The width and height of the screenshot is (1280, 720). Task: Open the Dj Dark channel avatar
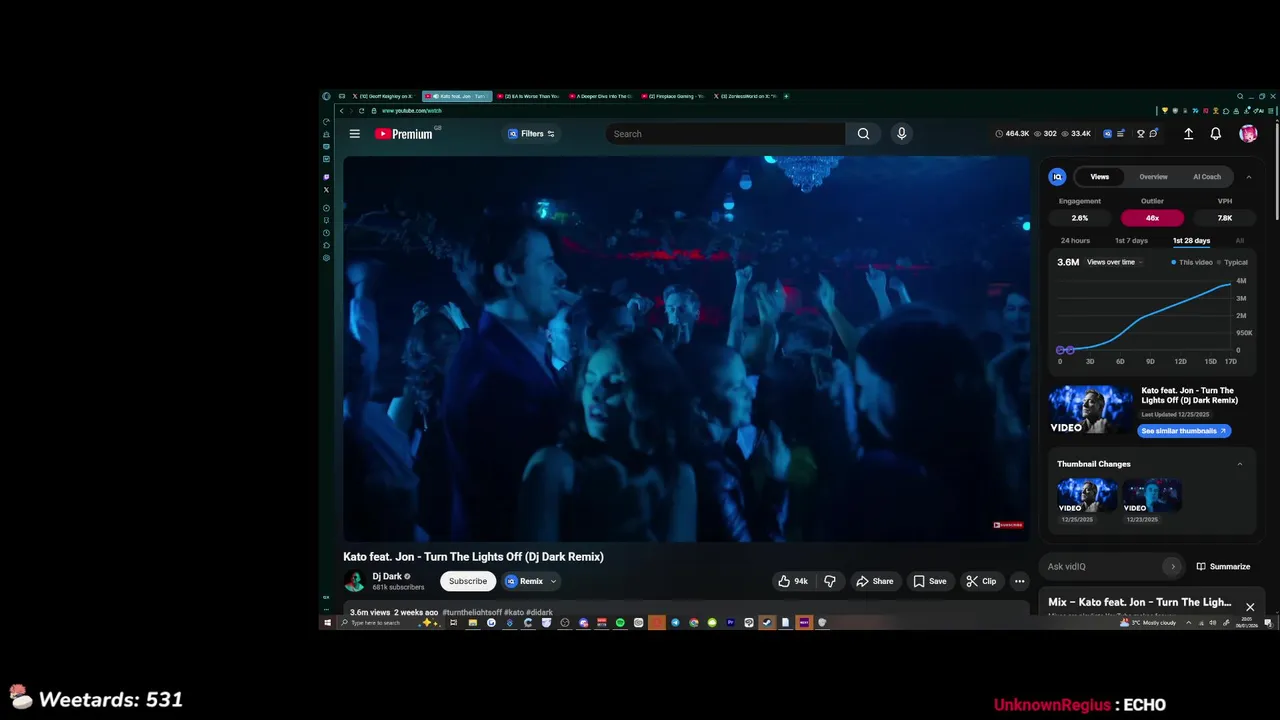click(x=354, y=581)
